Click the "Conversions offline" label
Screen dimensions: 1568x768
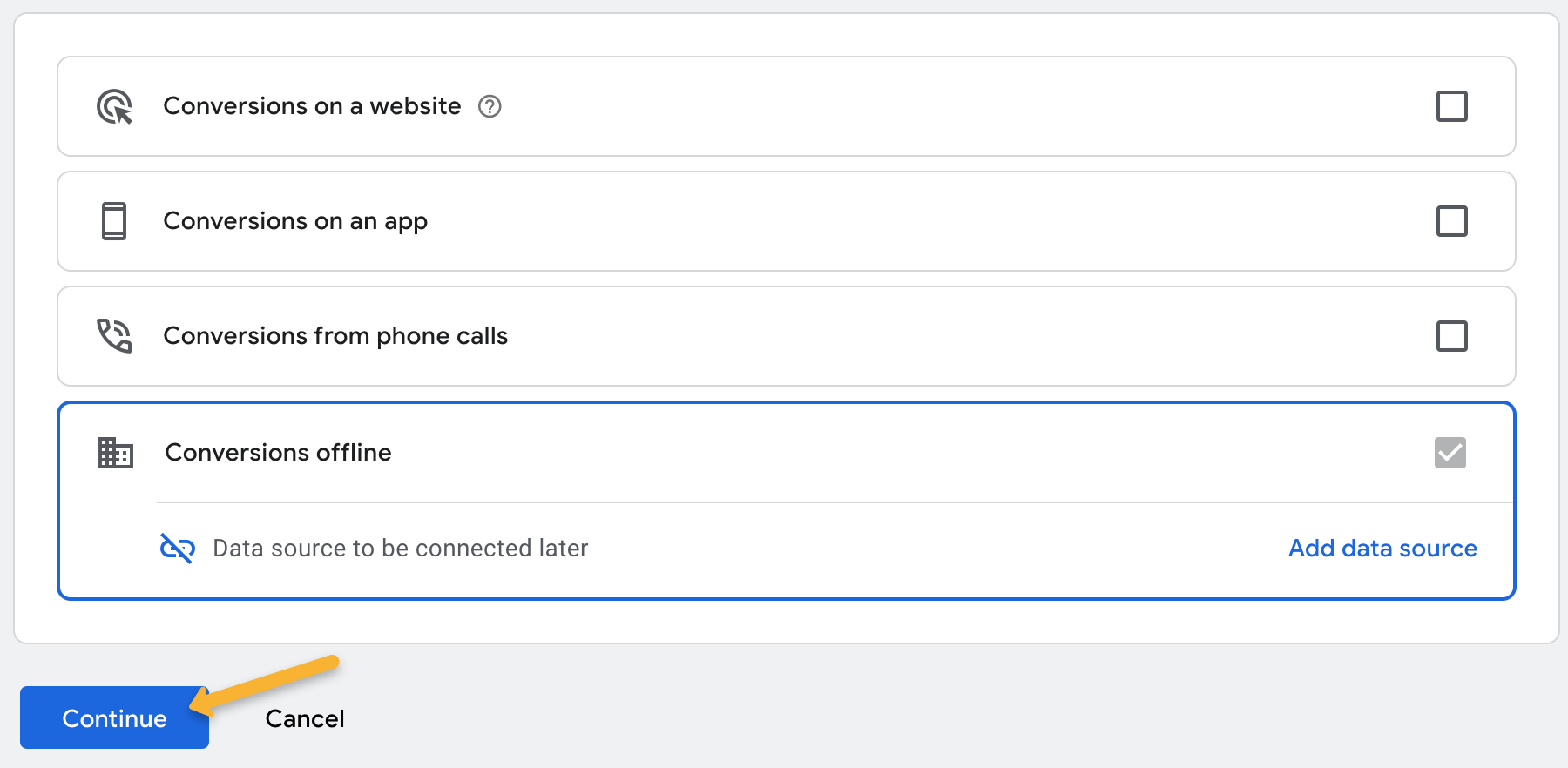(x=279, y=453)
